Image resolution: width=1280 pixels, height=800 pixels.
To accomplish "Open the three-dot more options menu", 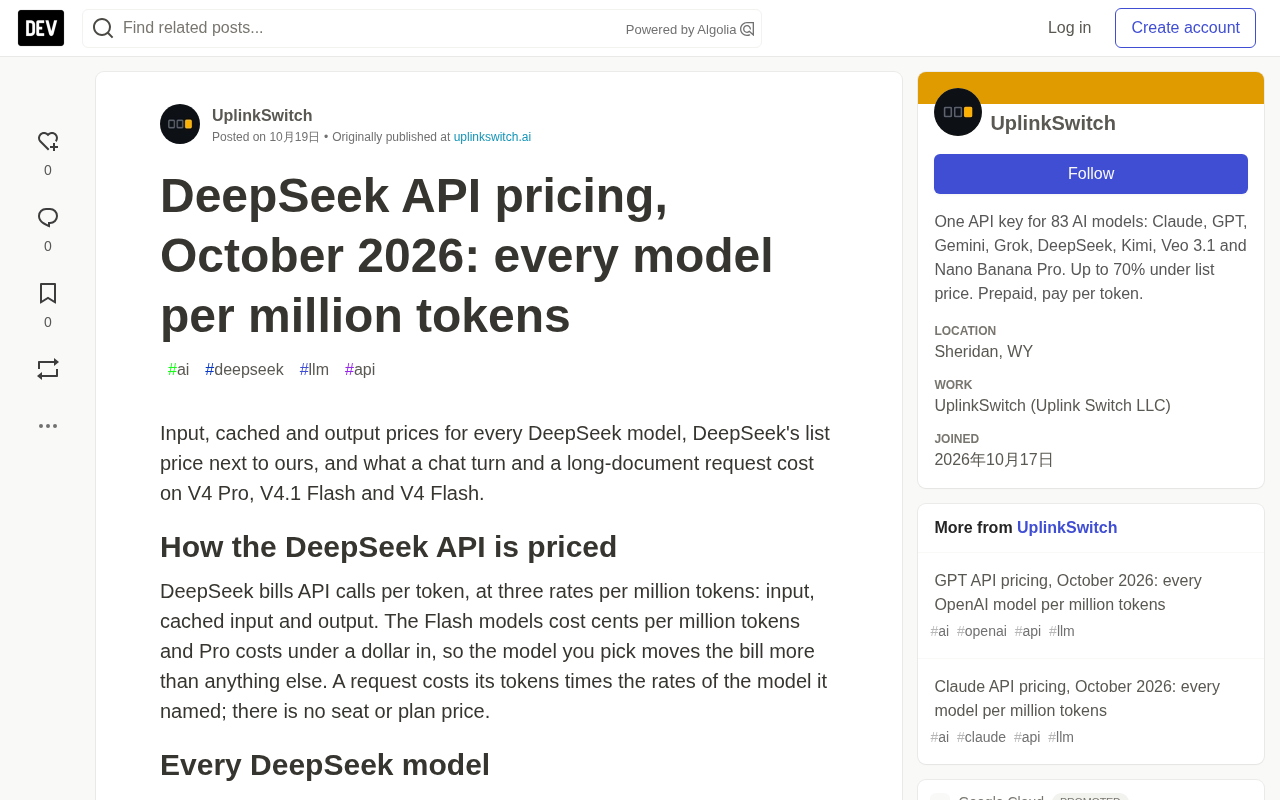I will [48, 426].
